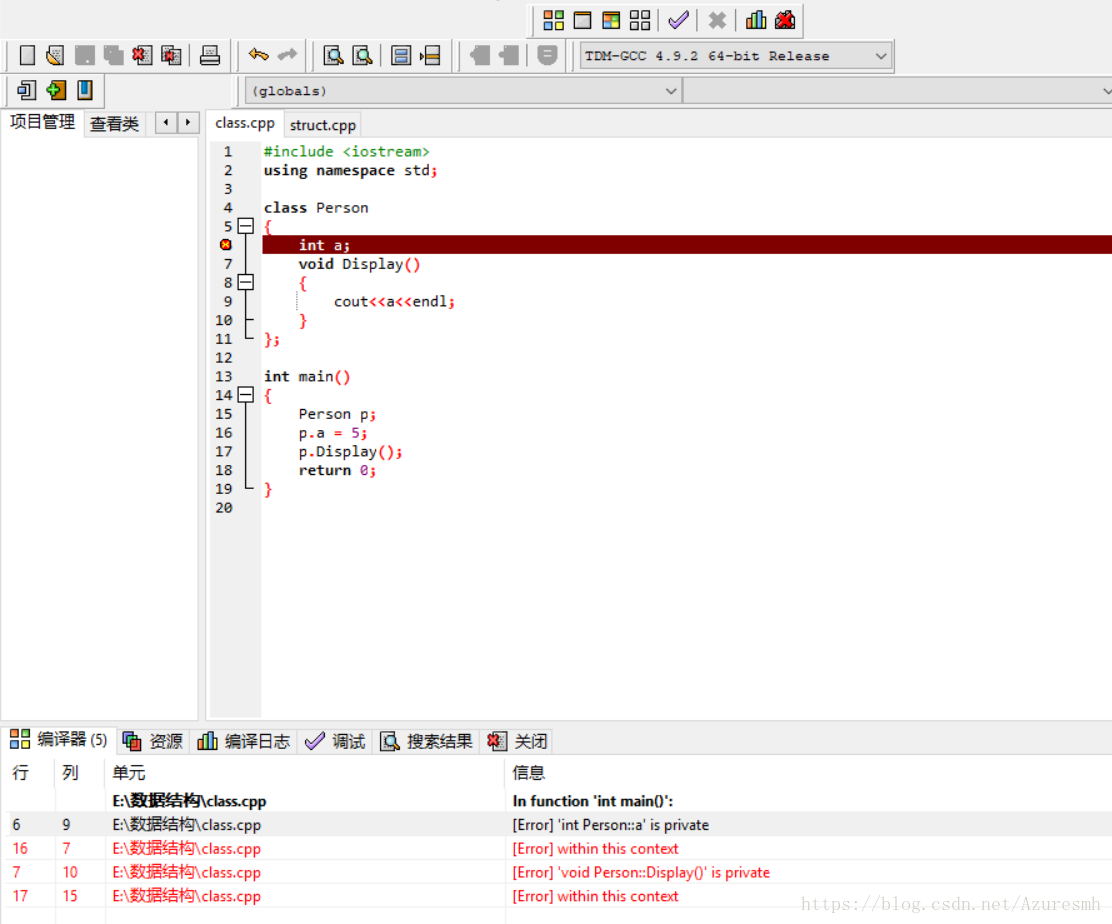Stop execution gray X icon
This screenshot has width=1112, height=924.
(x=717, y=20)
